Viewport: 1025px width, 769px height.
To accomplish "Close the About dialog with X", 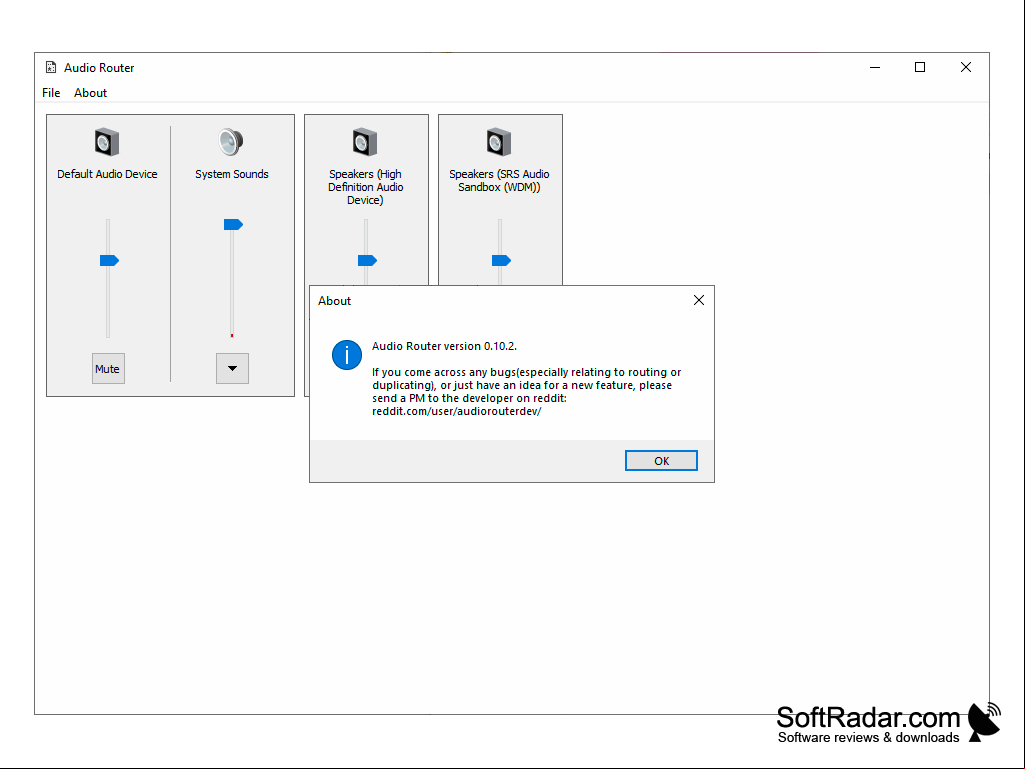I will click(699, 300).
